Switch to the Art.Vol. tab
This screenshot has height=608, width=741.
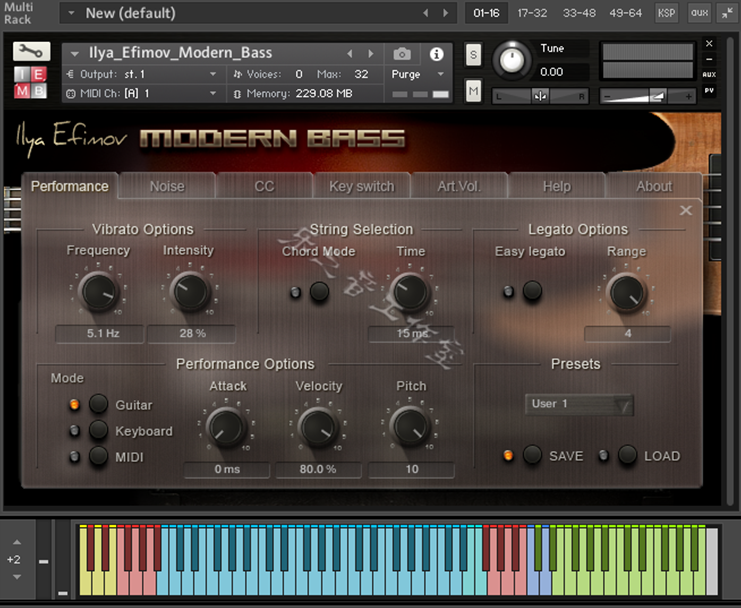(459, 187)
